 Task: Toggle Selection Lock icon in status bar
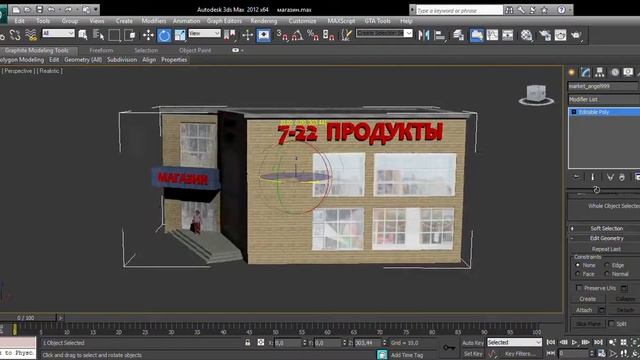tap(248, 343)
